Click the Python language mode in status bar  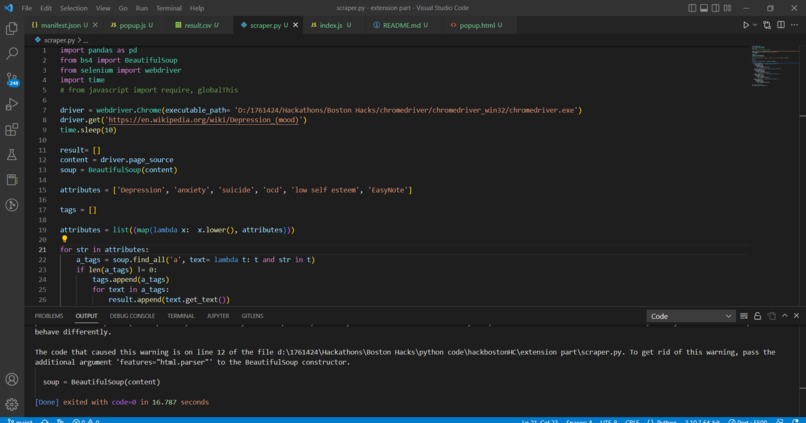(x=666, y=420)
